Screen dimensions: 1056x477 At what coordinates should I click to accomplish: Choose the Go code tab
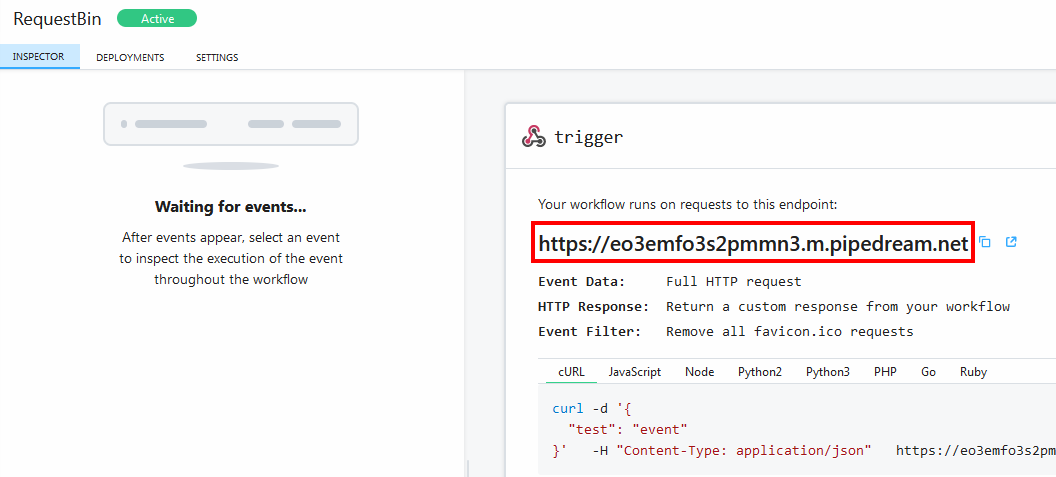(928, 372)
